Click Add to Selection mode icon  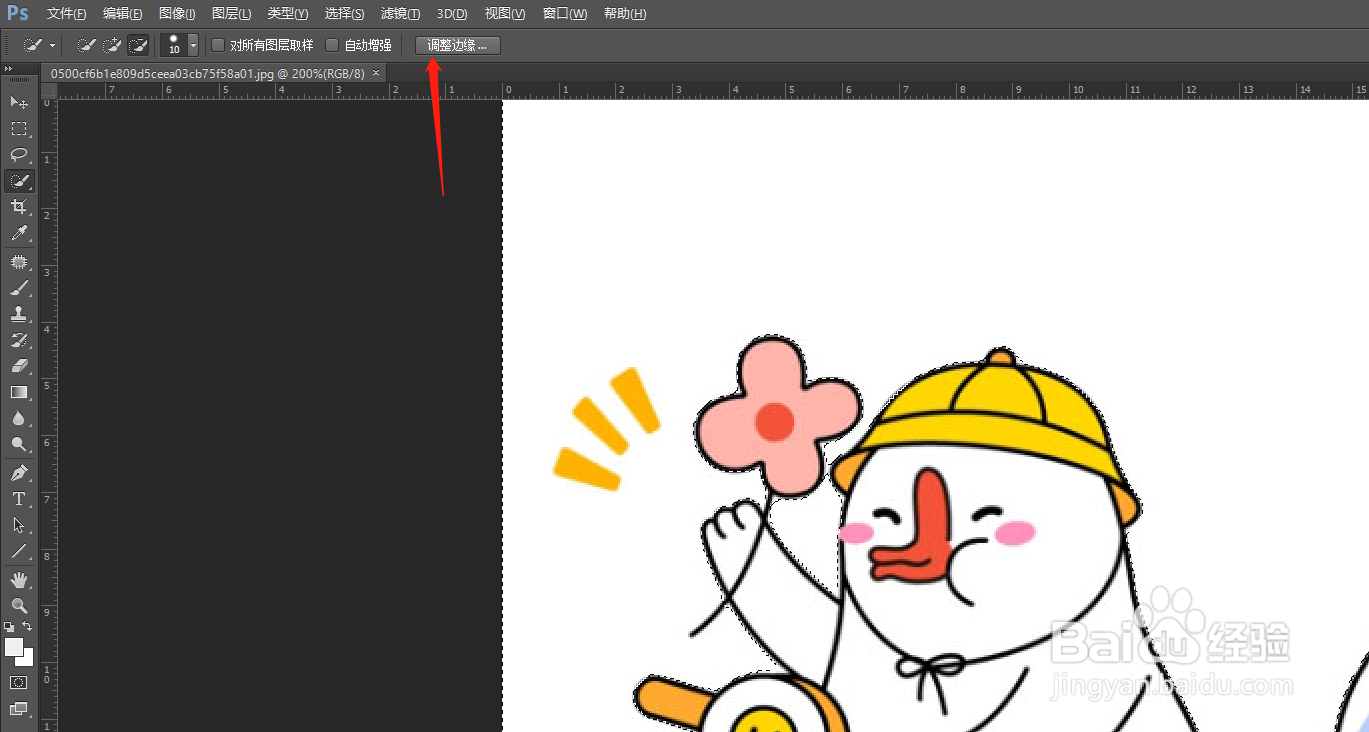coord(113,45)
